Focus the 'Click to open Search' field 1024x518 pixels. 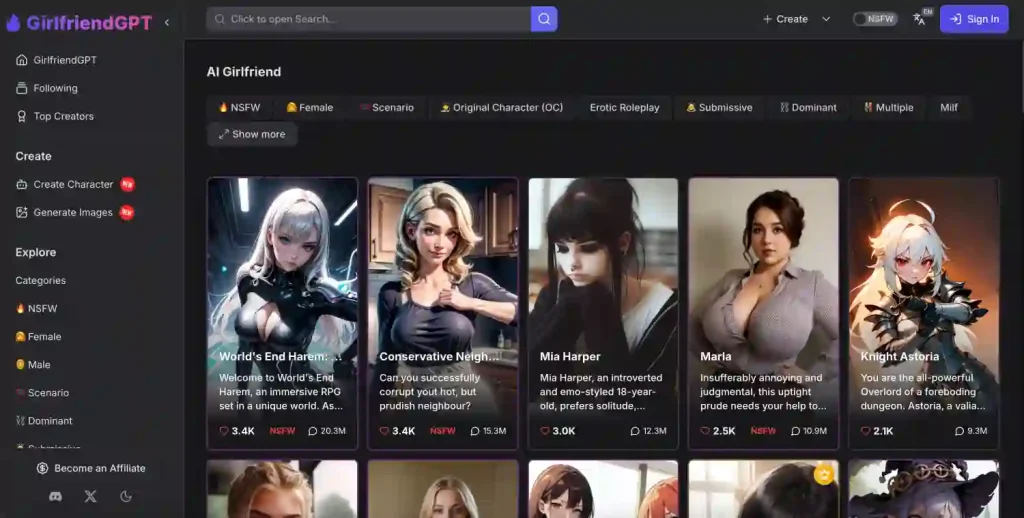(369, 19)
